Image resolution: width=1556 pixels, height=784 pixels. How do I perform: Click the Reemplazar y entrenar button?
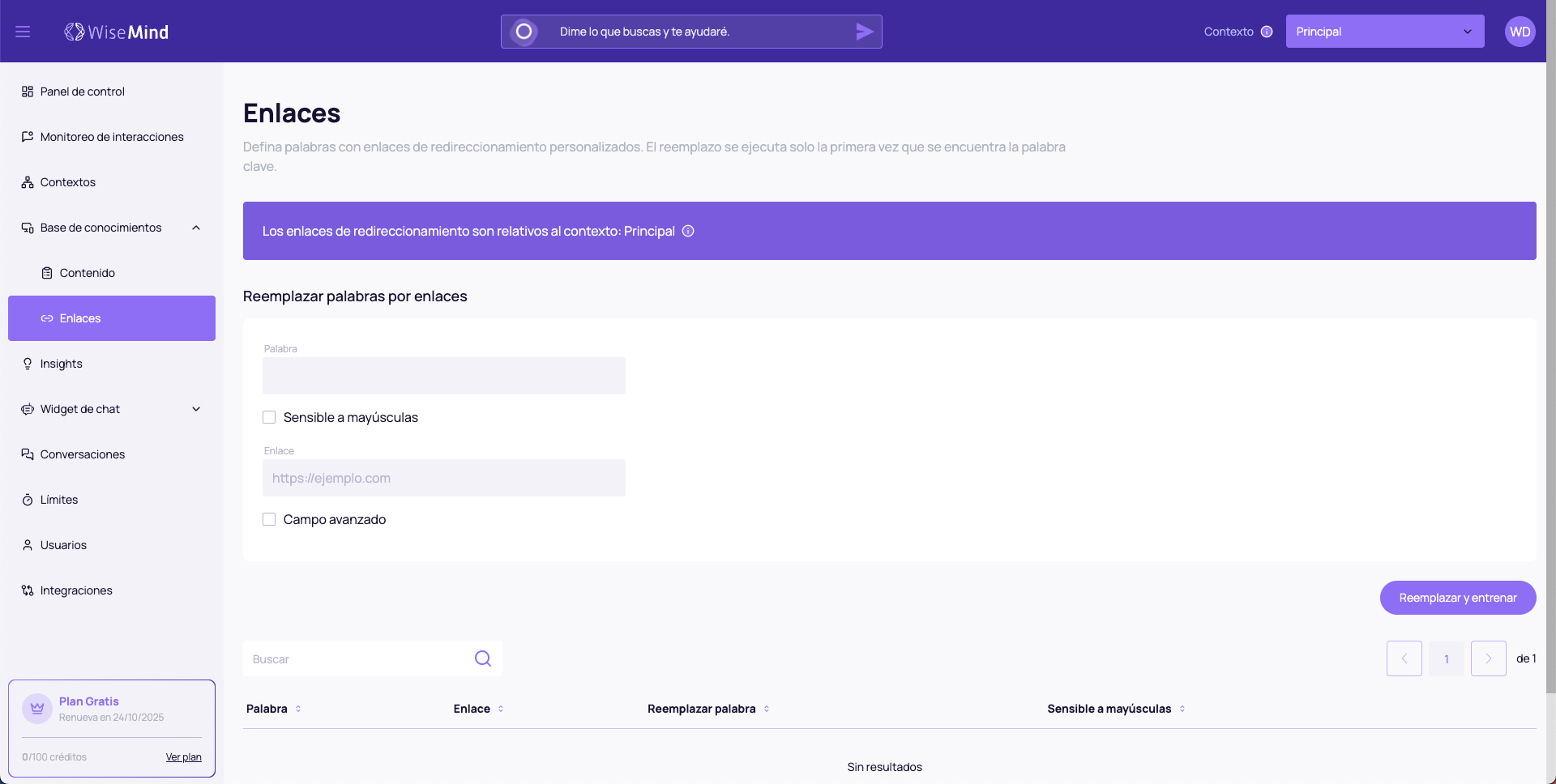click(1457, 598)
